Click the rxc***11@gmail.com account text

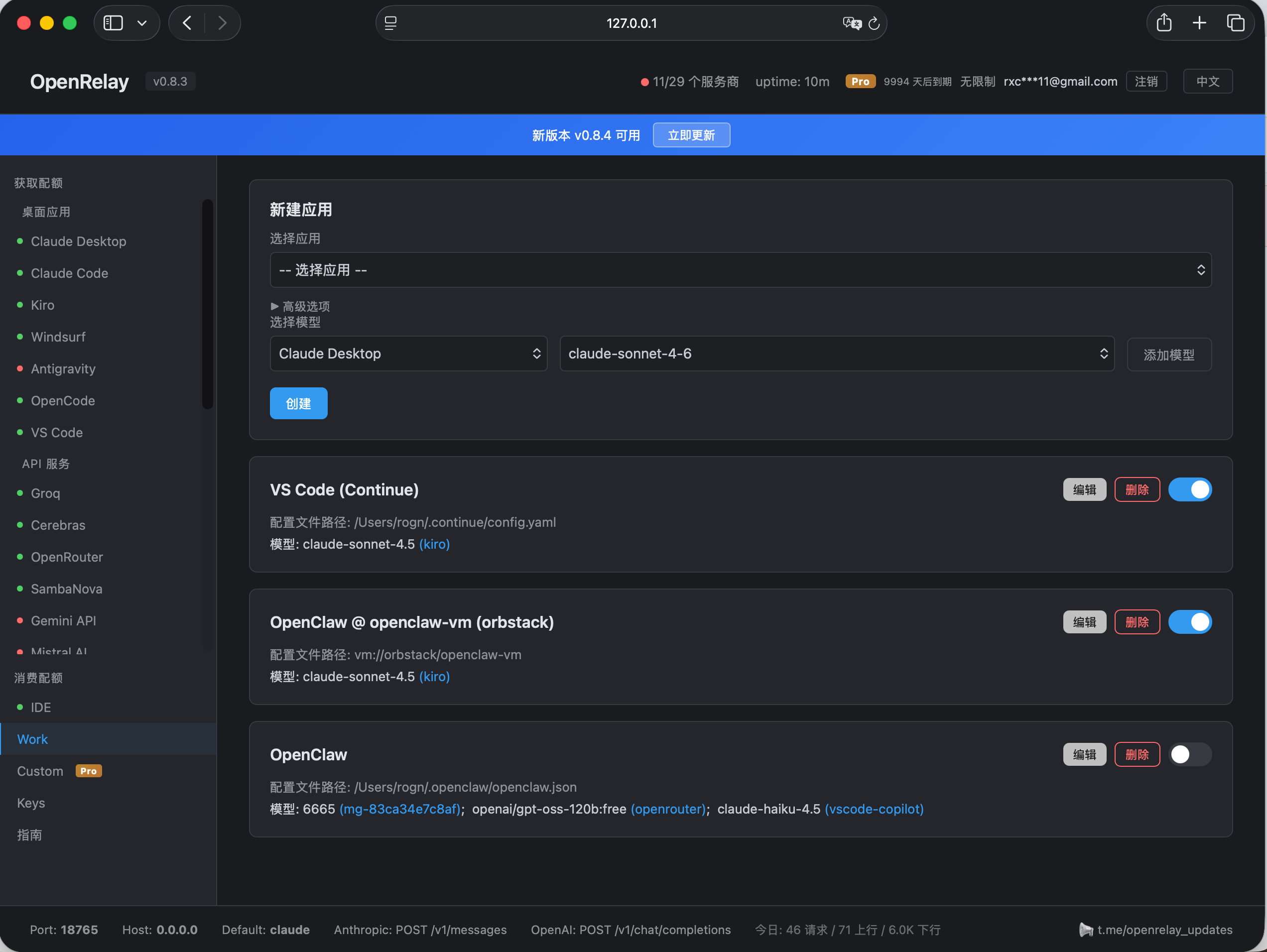[1060, 81]
